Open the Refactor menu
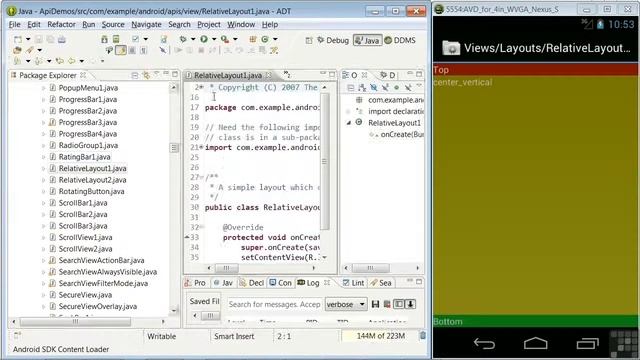The width and height of the screenshot is (640, 360). [x=61, y=24]
